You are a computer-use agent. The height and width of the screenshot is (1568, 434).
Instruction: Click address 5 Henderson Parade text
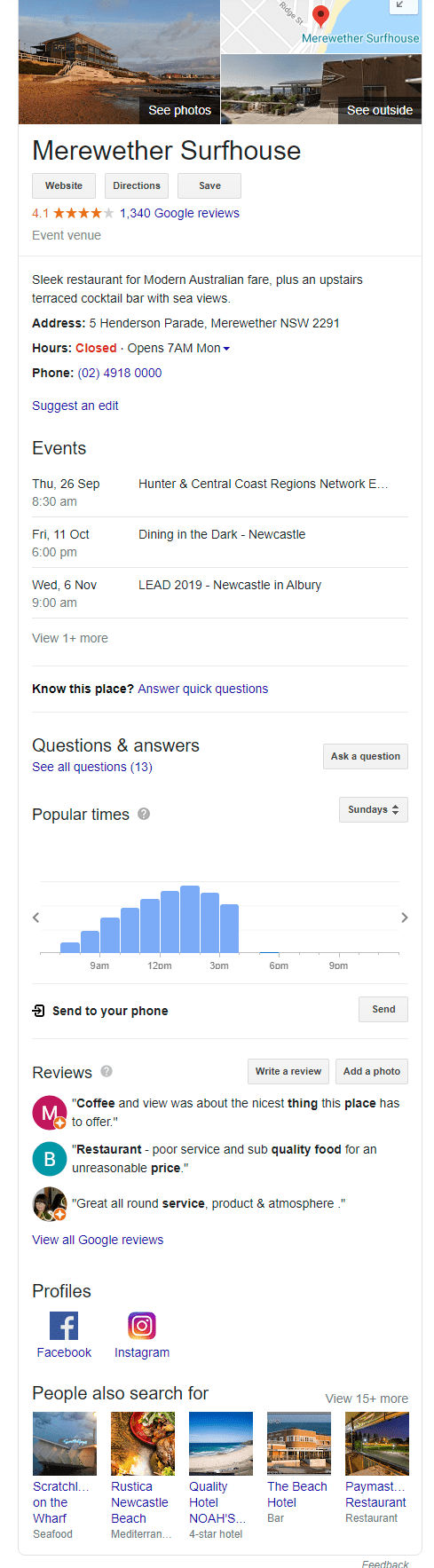click(214, 323)
